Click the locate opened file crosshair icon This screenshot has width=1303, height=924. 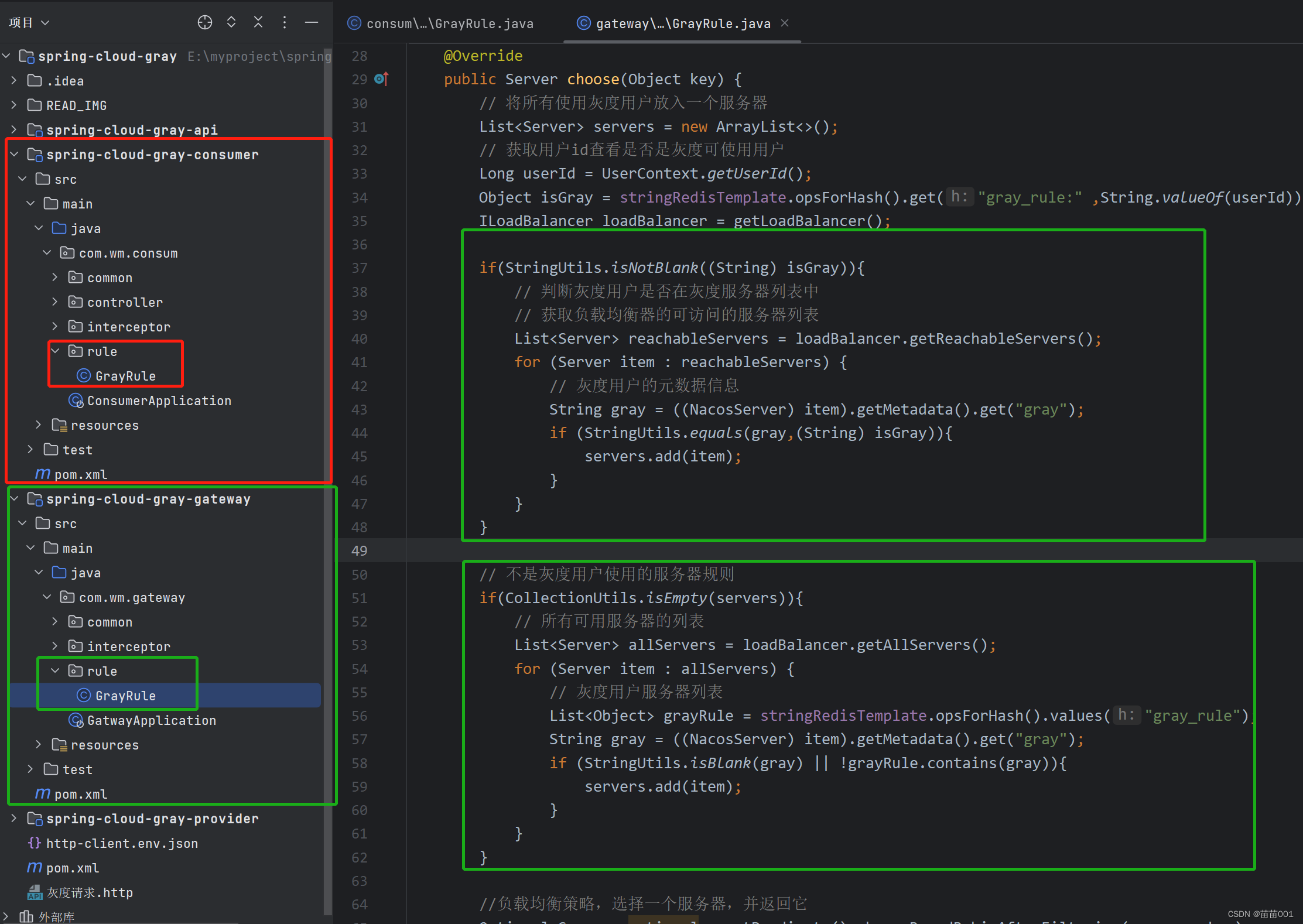pos(204,22)
